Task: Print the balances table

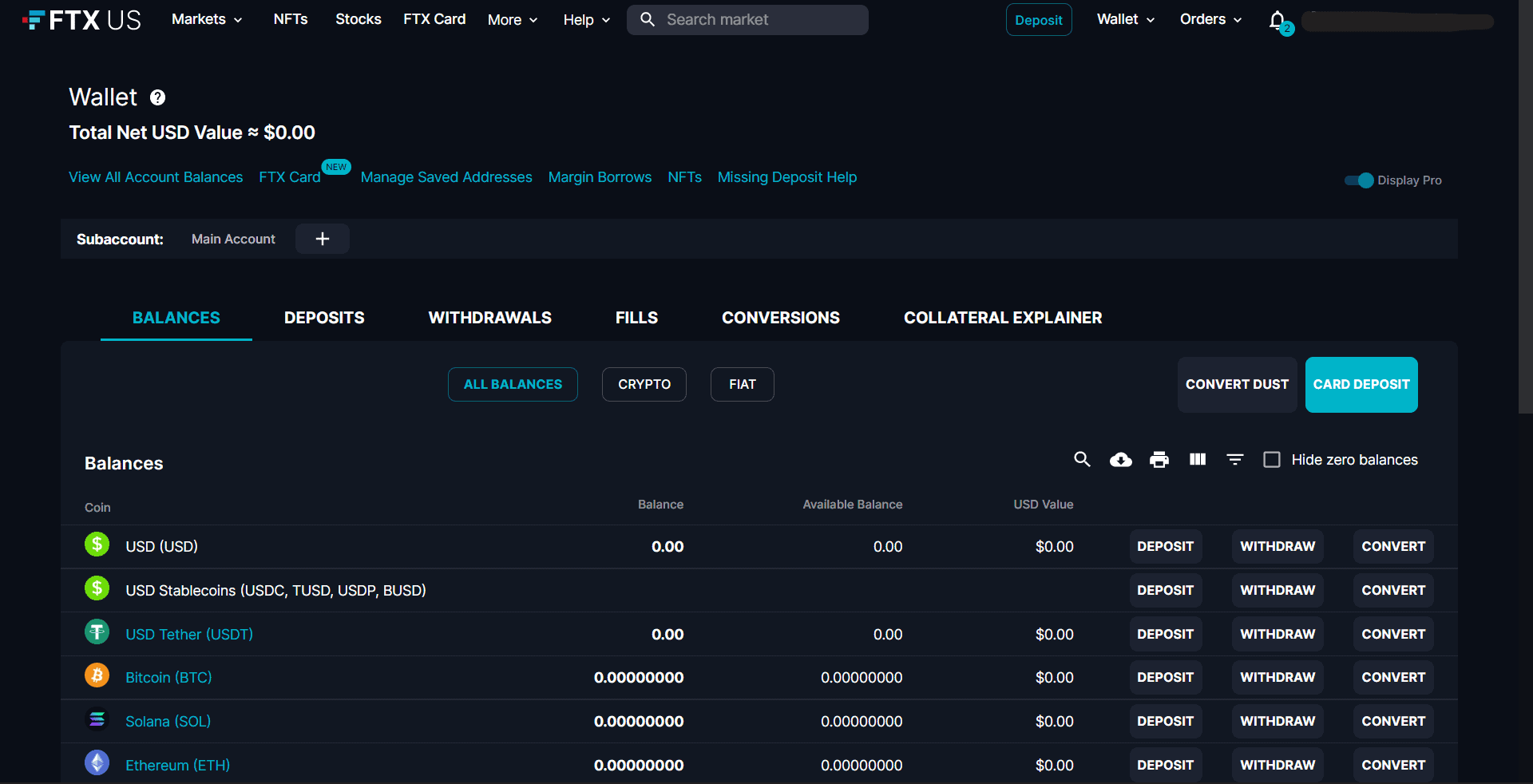Action: (x=1159, y=460)
